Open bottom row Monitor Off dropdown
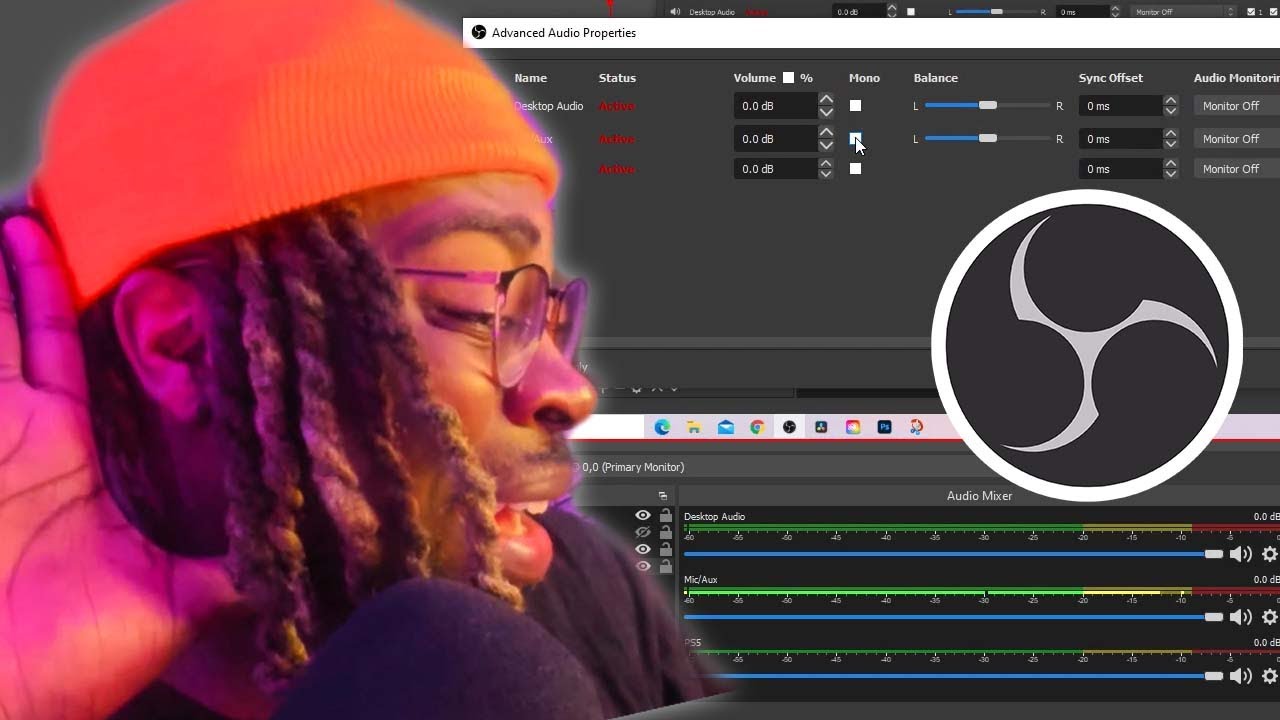 1237,169
